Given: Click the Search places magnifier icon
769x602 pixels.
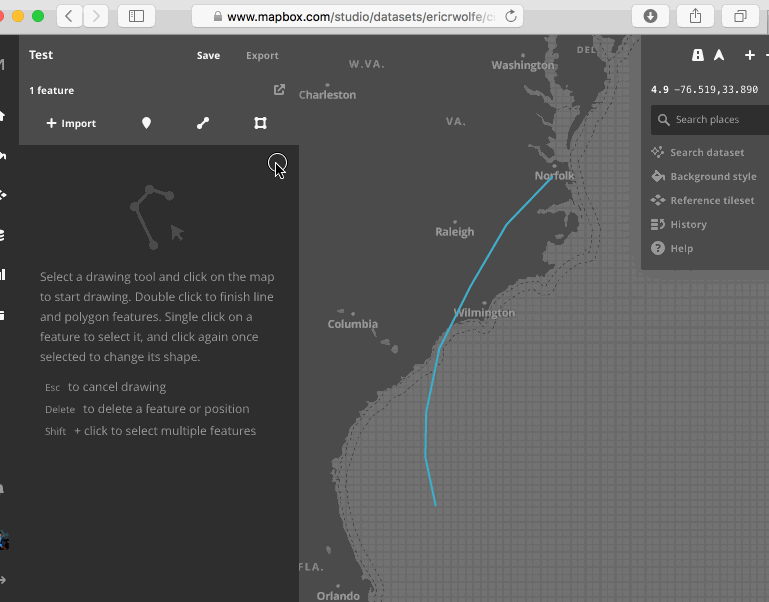Looking at the screenshot, I should (664, 120).
